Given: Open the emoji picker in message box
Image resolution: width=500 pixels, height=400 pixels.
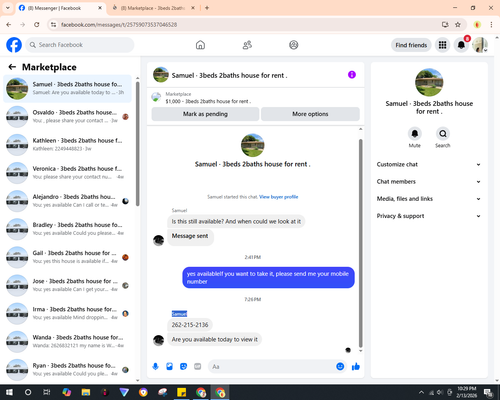Looking at the screenshot, I should click(340, 367).
